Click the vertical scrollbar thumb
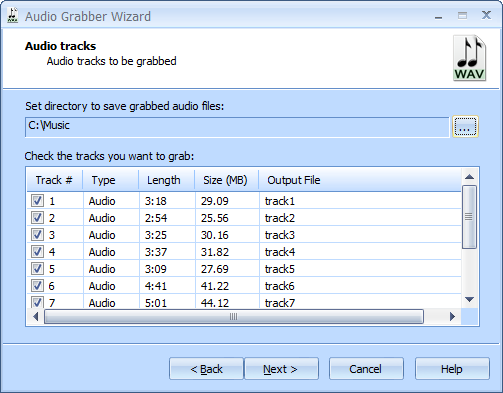Viewport: 503px width, 393px height. (x=469, y=217)
